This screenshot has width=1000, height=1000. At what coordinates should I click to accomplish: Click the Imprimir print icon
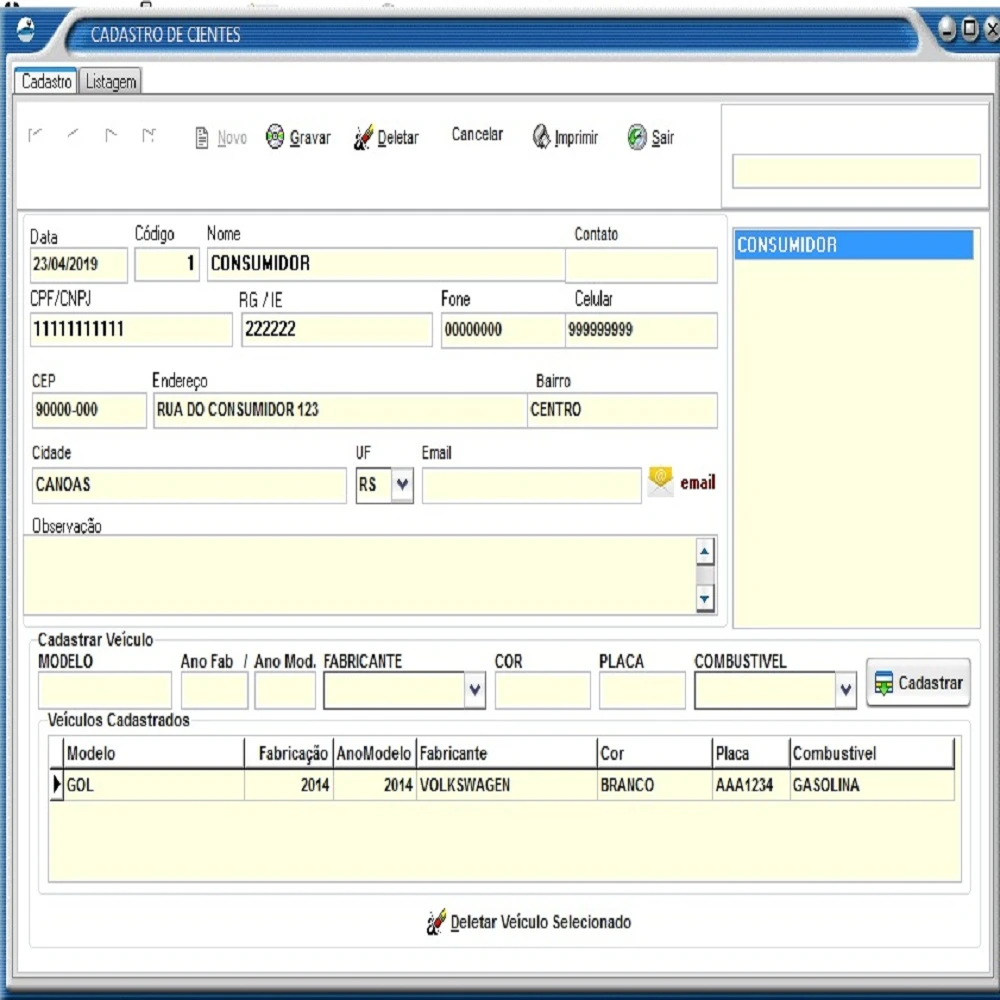541,137
